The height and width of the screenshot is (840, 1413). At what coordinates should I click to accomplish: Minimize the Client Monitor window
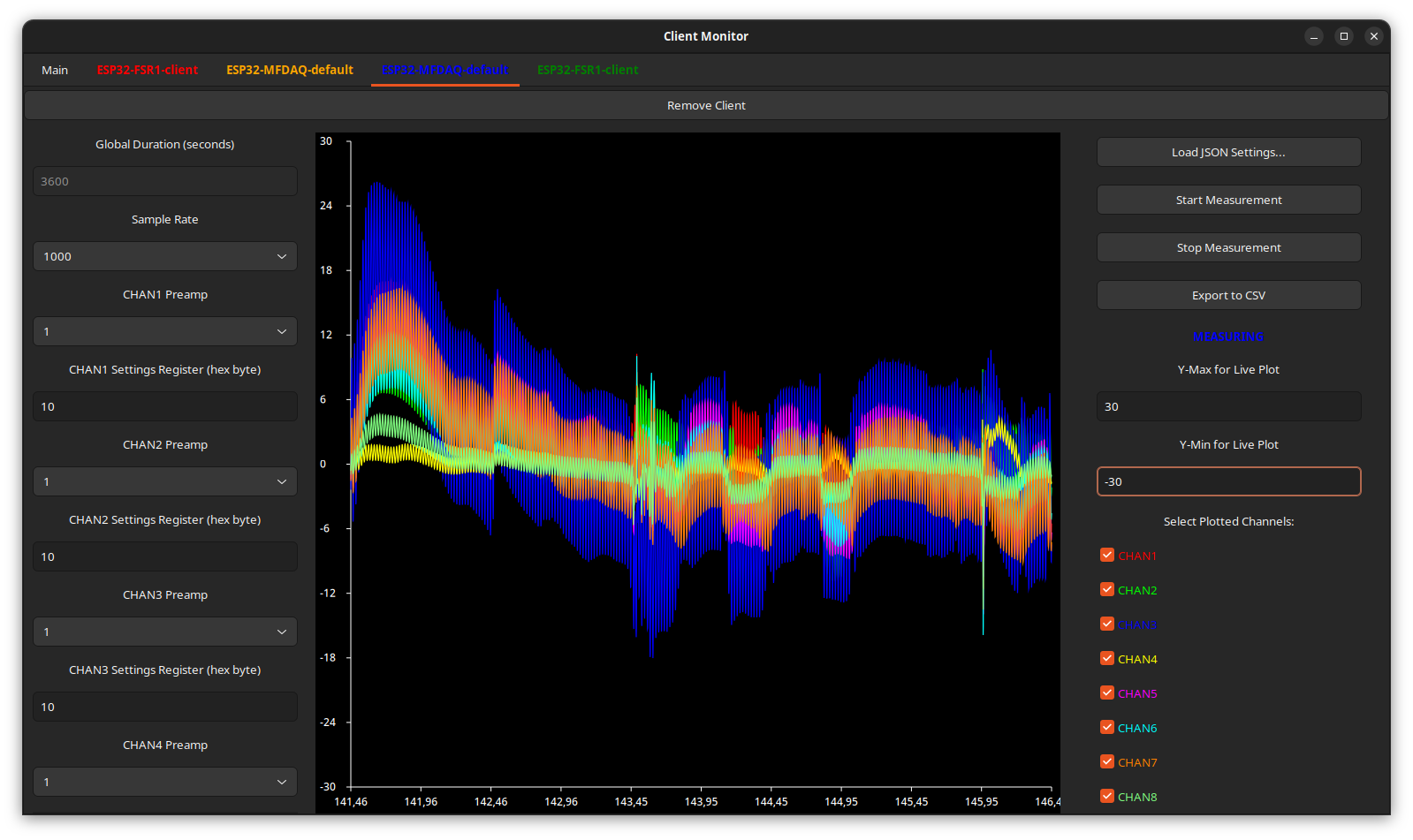coord(1314,36)
